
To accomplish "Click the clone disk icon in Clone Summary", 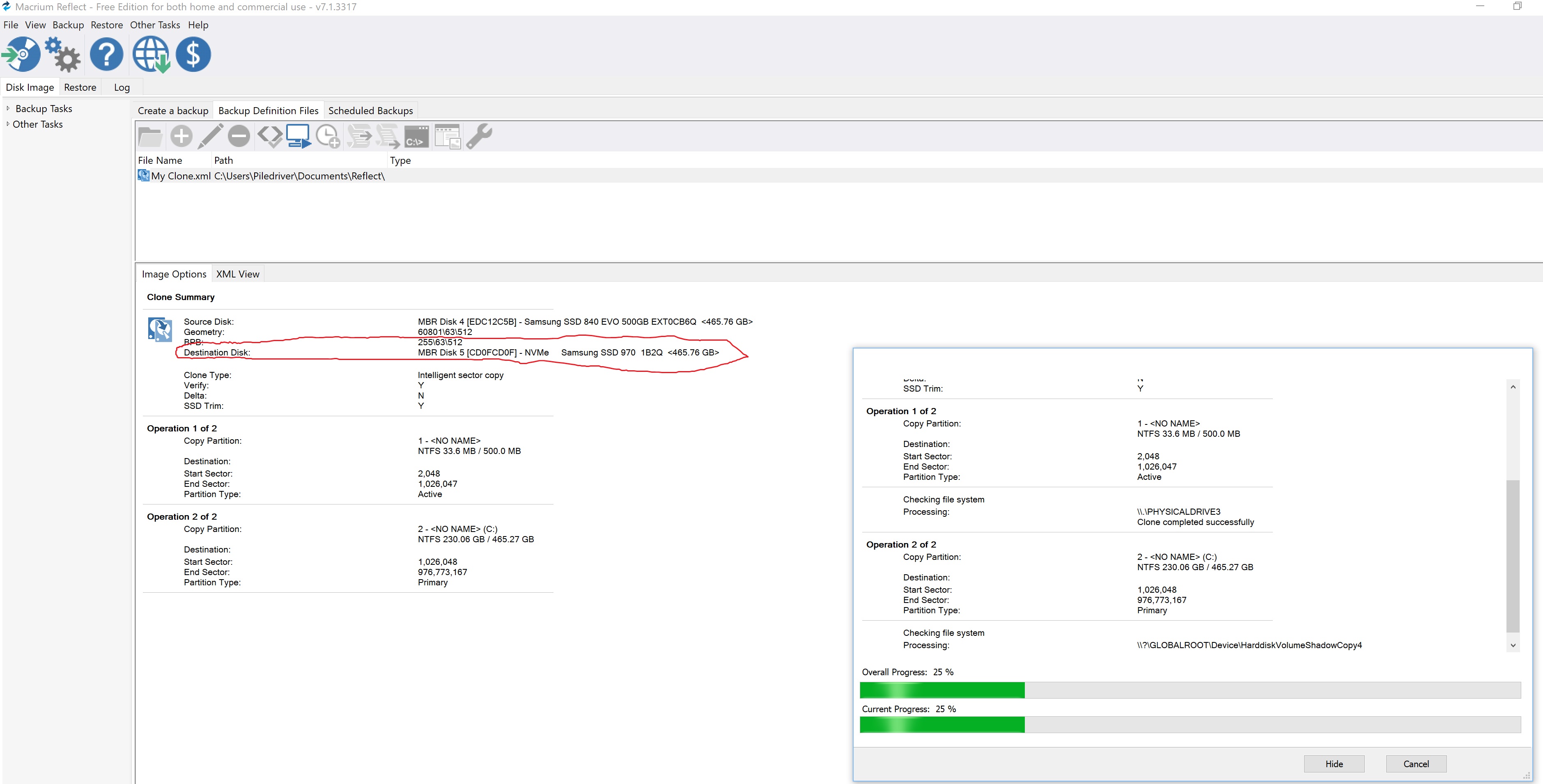I will (x=160, y=330).
